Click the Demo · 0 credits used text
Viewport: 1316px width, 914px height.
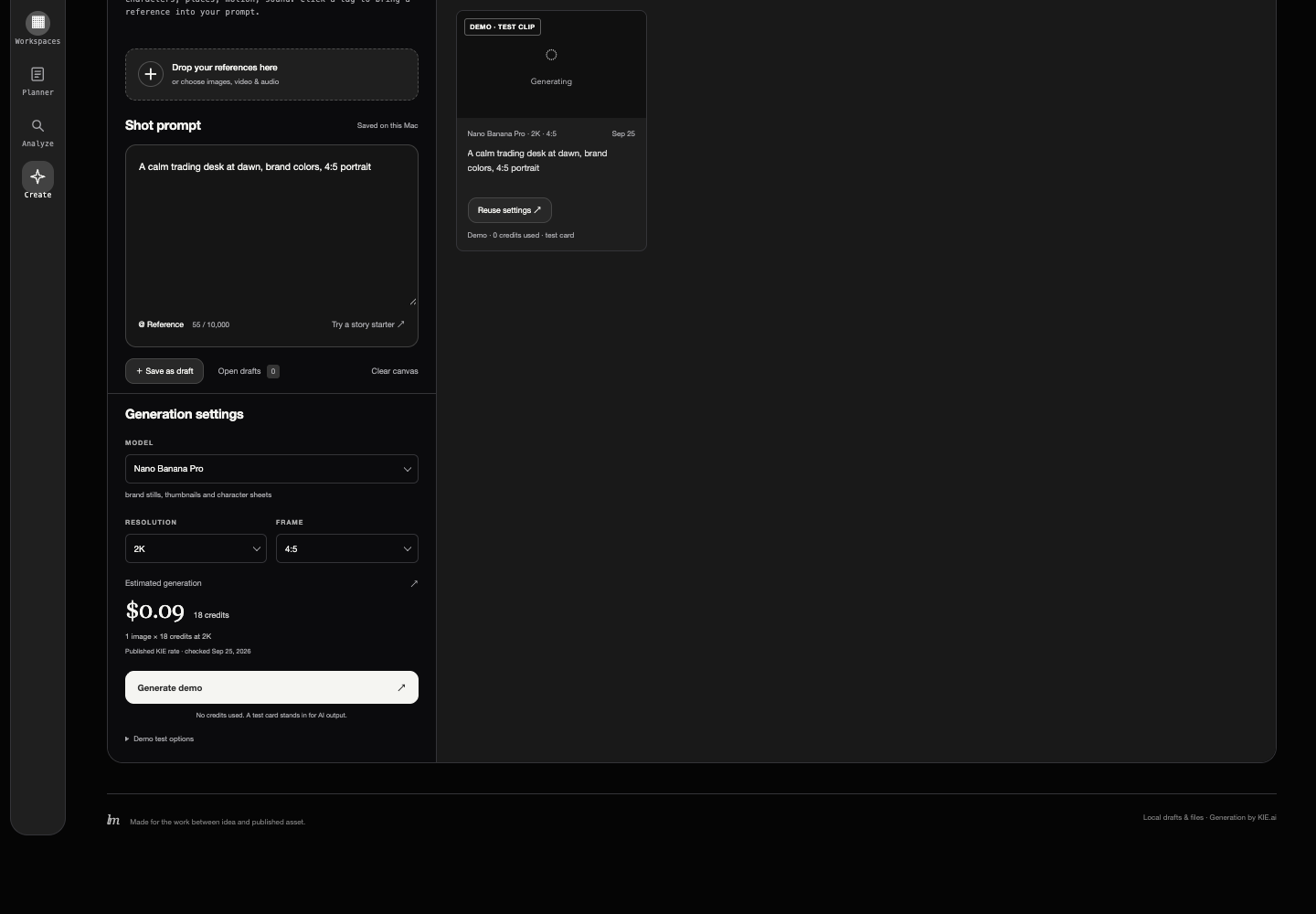[x=521, y=235]
